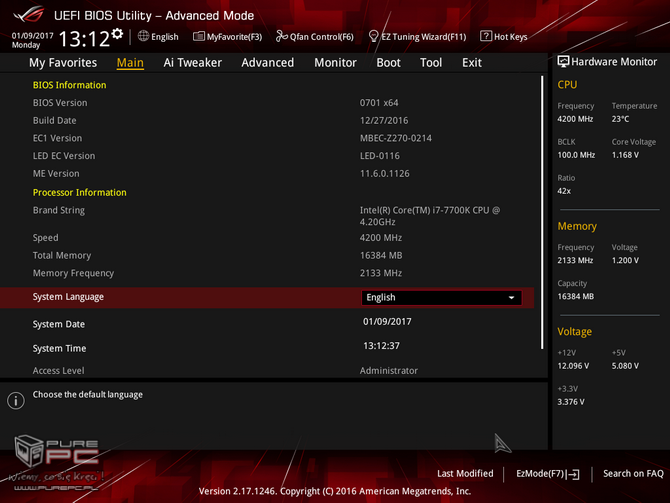Click the main panel vertical scrollbar
Viewport: 670px width, 503px height.
[x=542, y=212]
